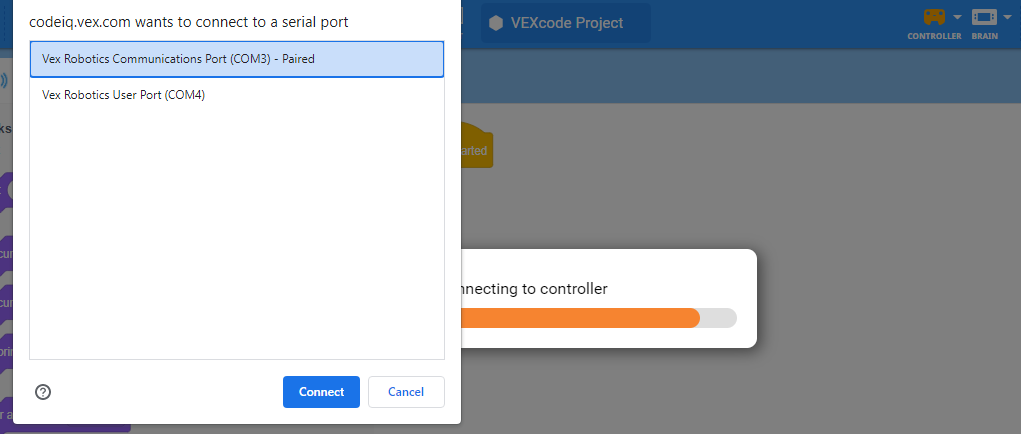1021x434 pixels.
Task: Select Vex Robotics Communications Port (COM3) - Paired
Action: coord(237,59)
